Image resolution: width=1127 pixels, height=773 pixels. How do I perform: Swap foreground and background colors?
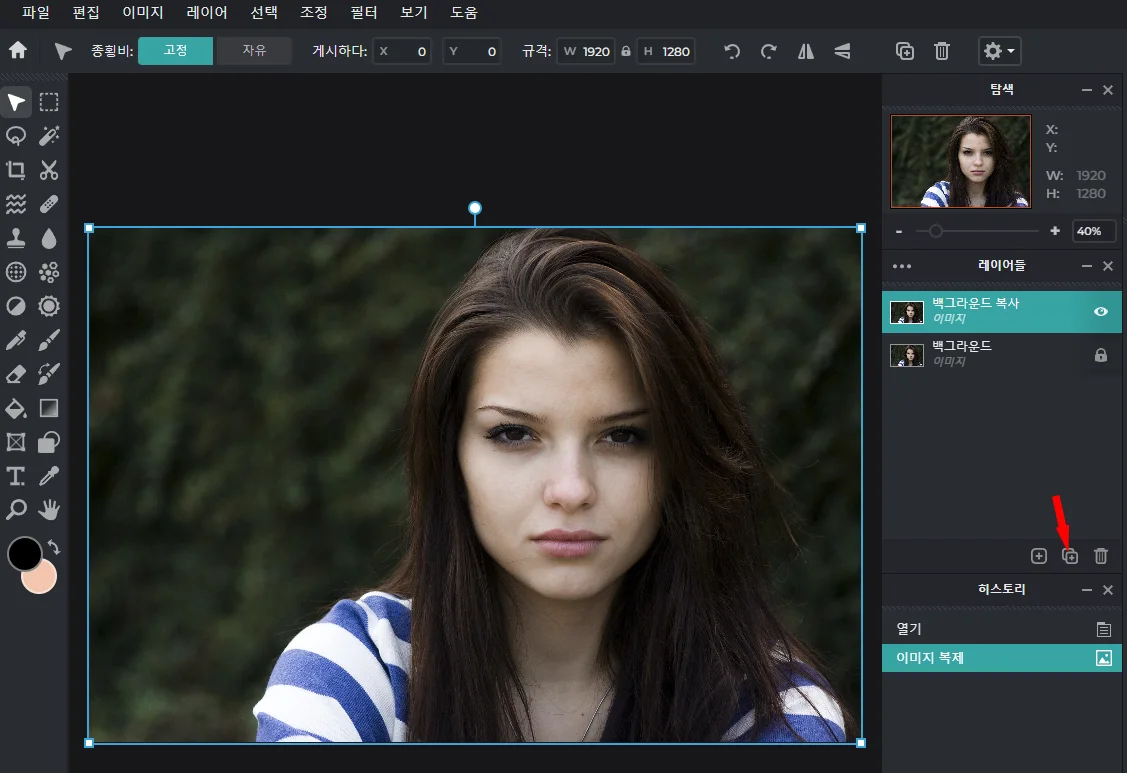click(x=54, y=547)
